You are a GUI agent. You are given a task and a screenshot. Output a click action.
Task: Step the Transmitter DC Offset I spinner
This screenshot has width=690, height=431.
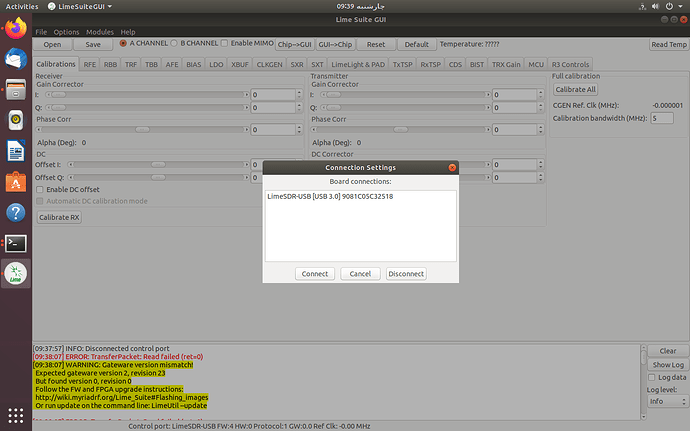540,165
